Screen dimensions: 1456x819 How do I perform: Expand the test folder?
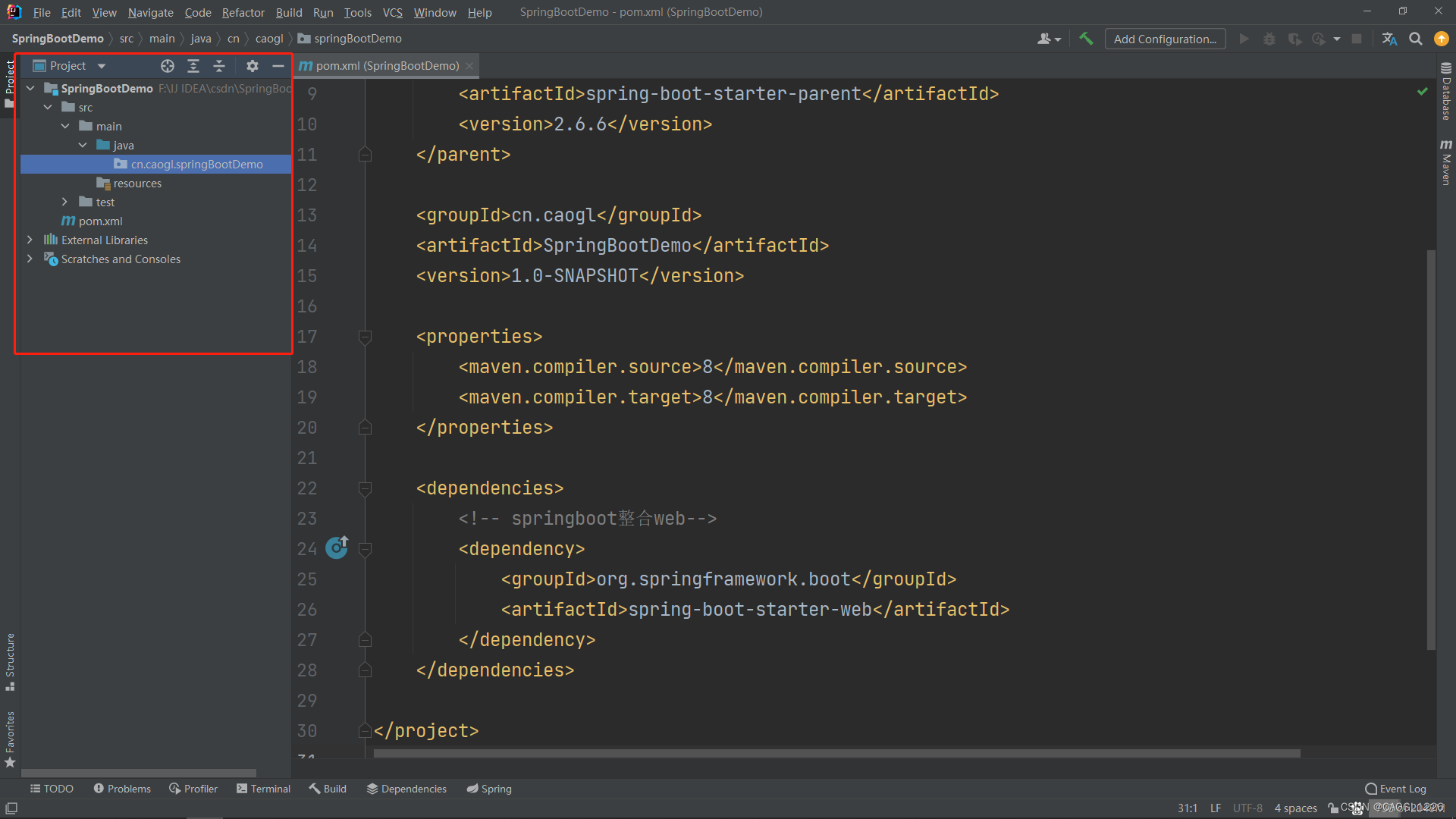click(65, 202)
